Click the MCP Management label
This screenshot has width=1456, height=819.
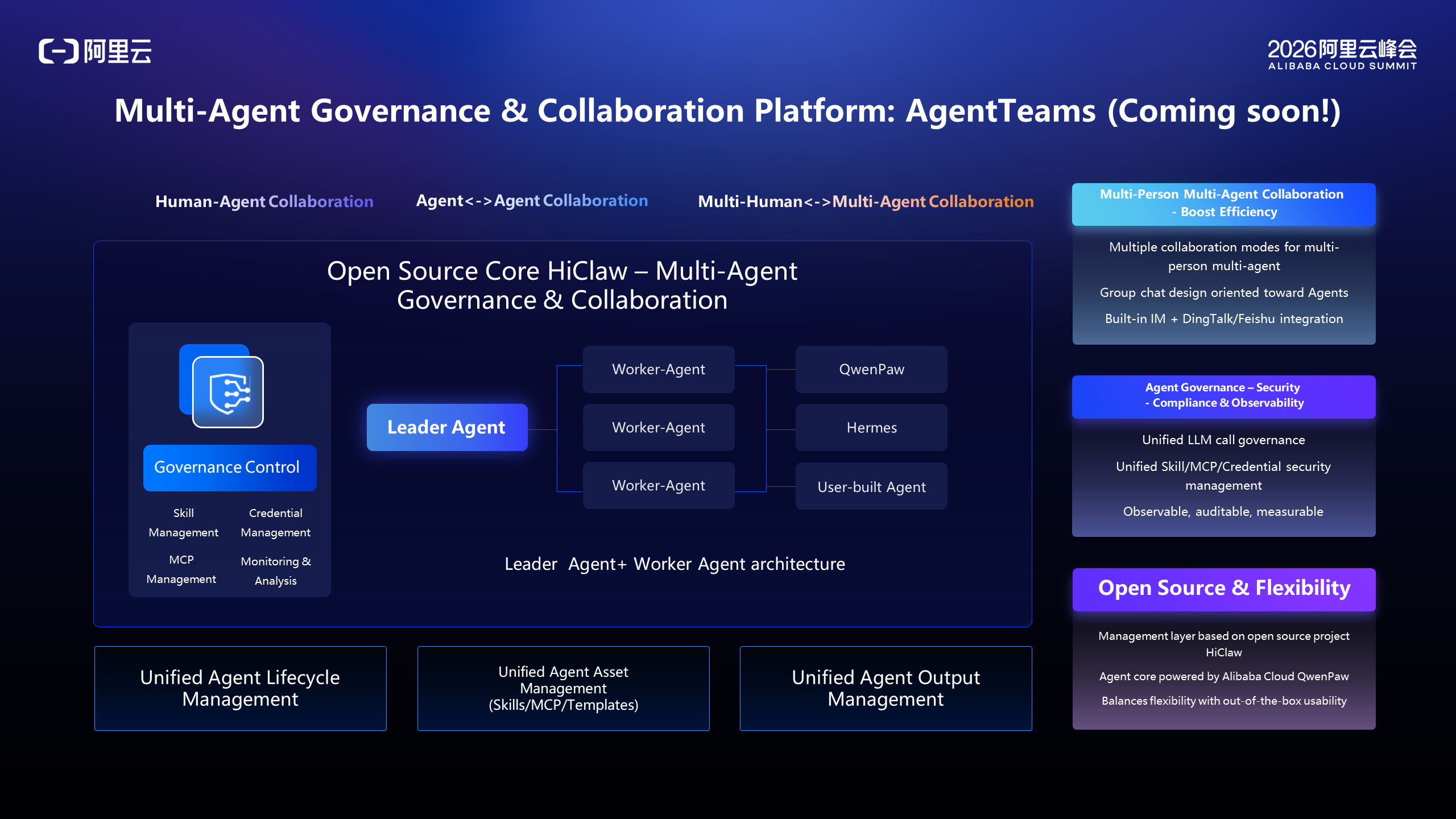(181, 569)
